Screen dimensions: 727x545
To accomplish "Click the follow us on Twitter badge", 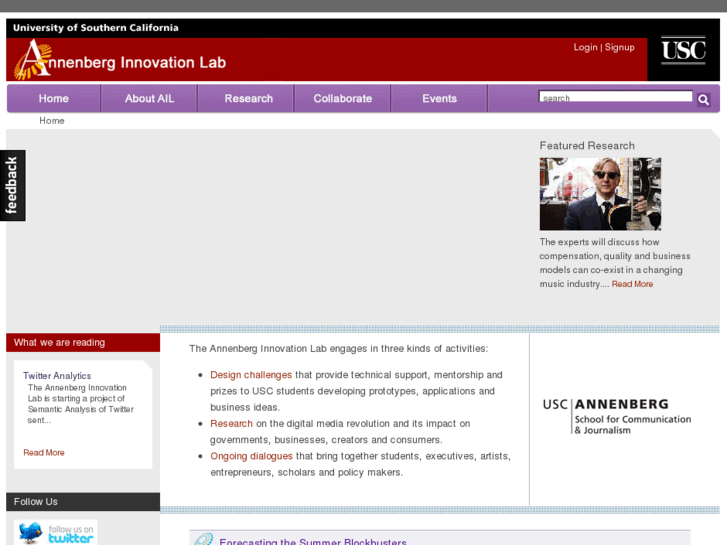I will point(56,532).
